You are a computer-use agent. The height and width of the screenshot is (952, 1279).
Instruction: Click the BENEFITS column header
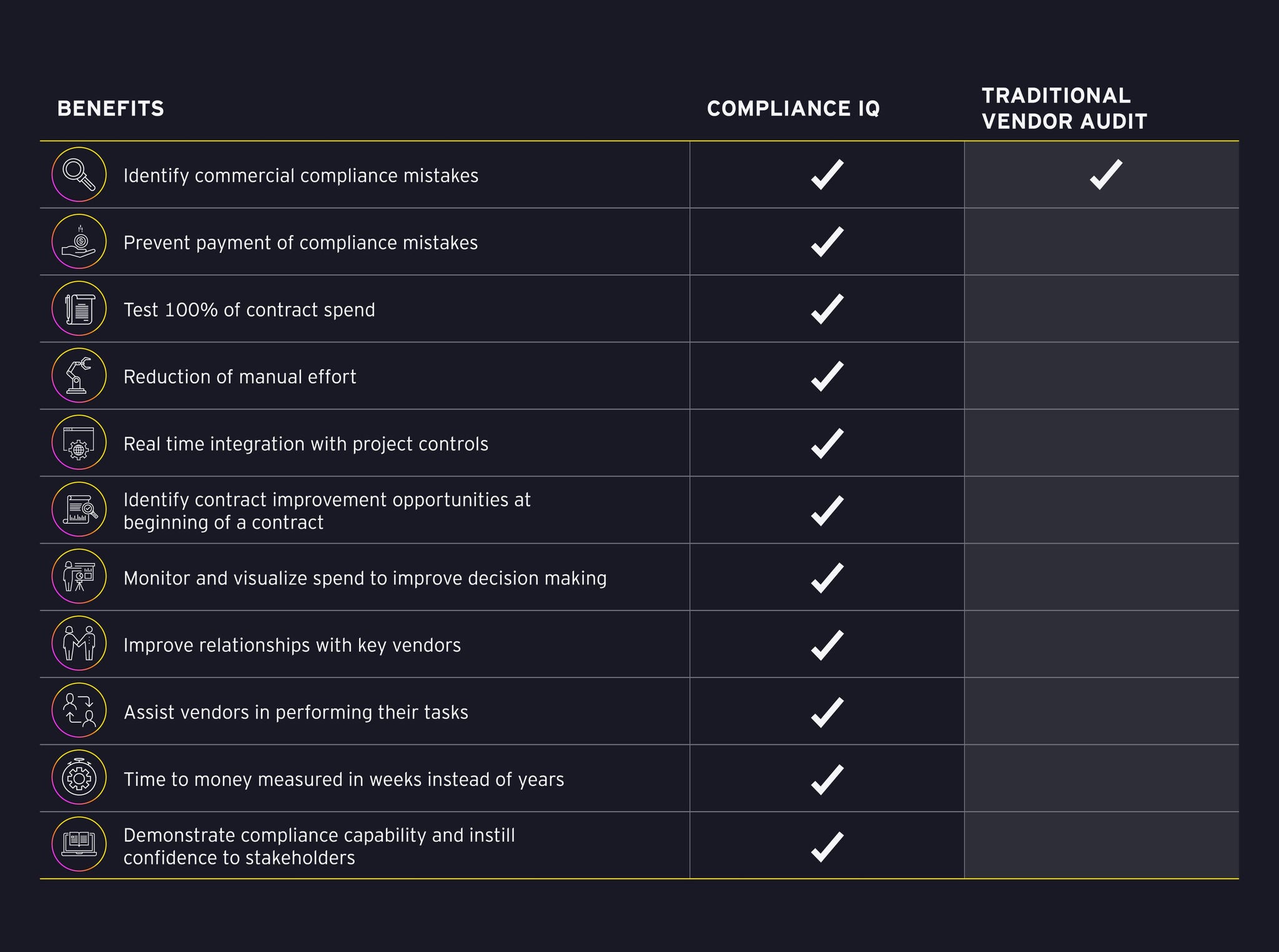point(111,109)
